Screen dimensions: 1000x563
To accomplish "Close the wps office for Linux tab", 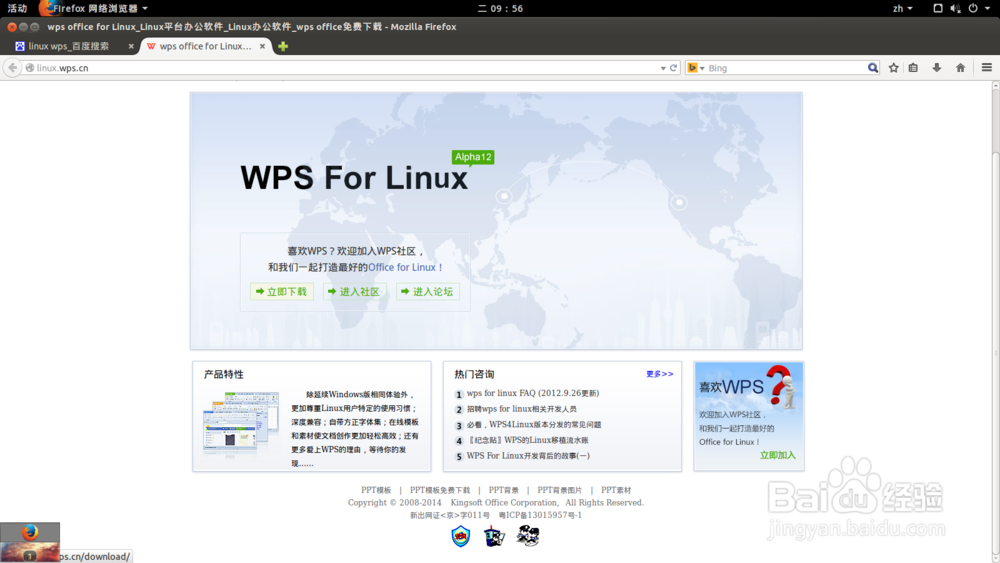I will click(262, 46).
